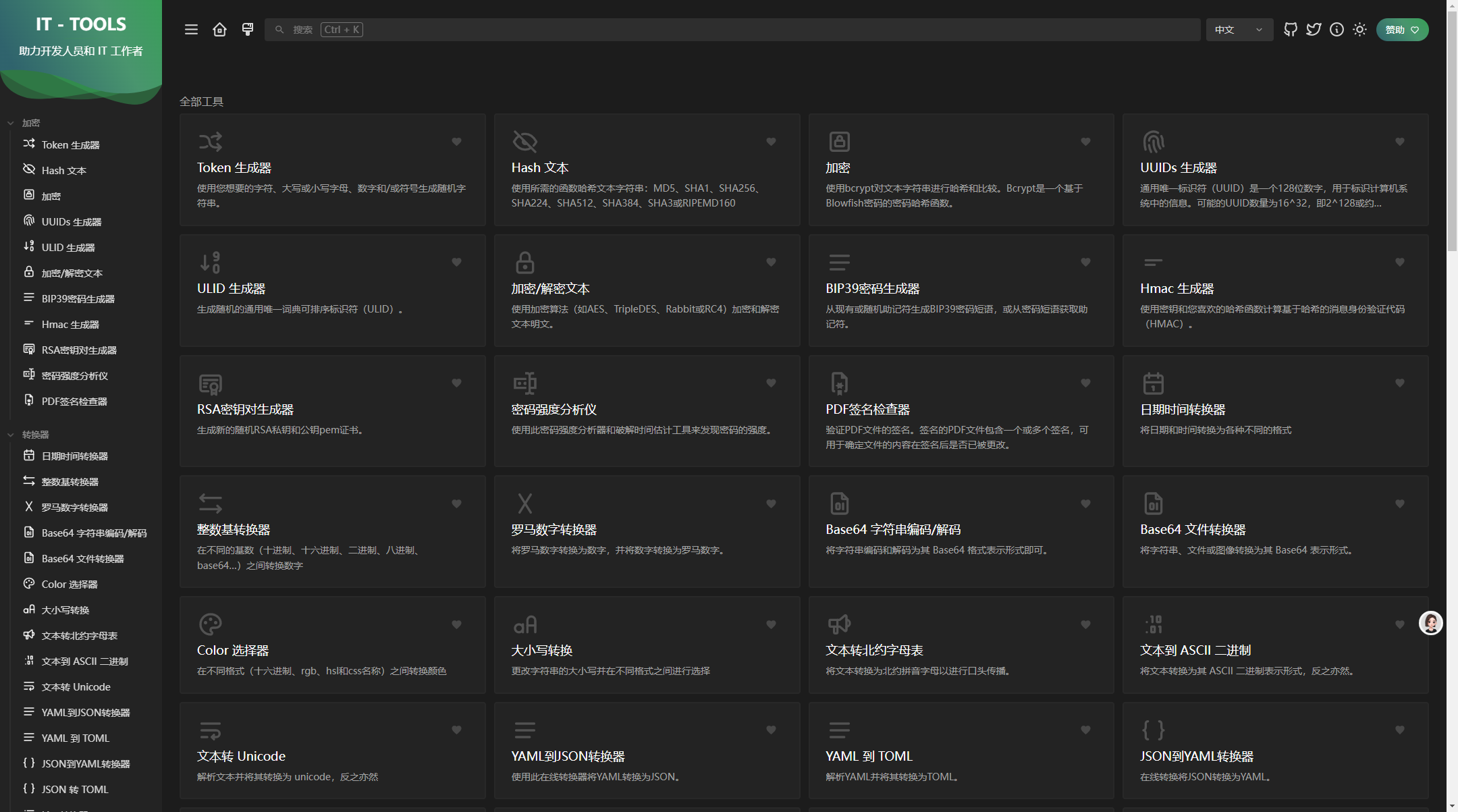
Task: Click the home icon in top bar
Action: [x=219, y=30]
